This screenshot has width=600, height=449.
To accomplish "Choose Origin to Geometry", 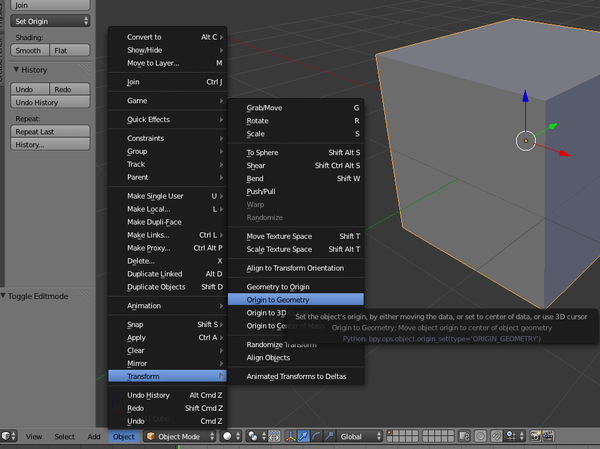I will (x=296, y=300).
